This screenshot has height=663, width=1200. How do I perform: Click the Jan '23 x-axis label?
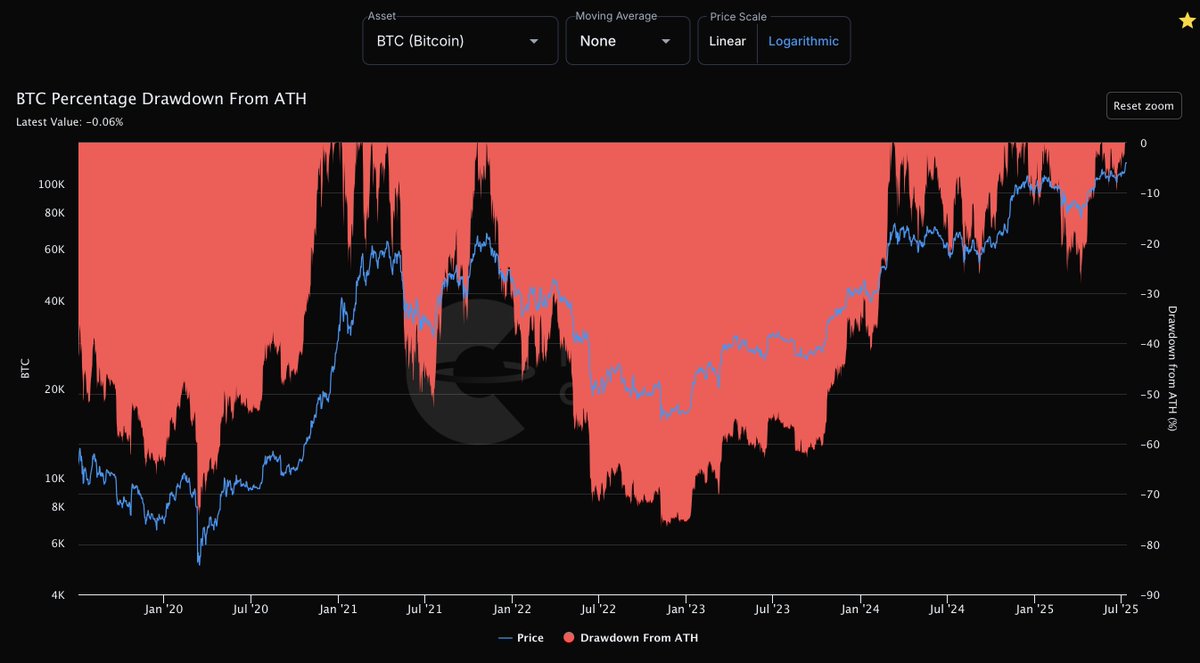[686, 608]
